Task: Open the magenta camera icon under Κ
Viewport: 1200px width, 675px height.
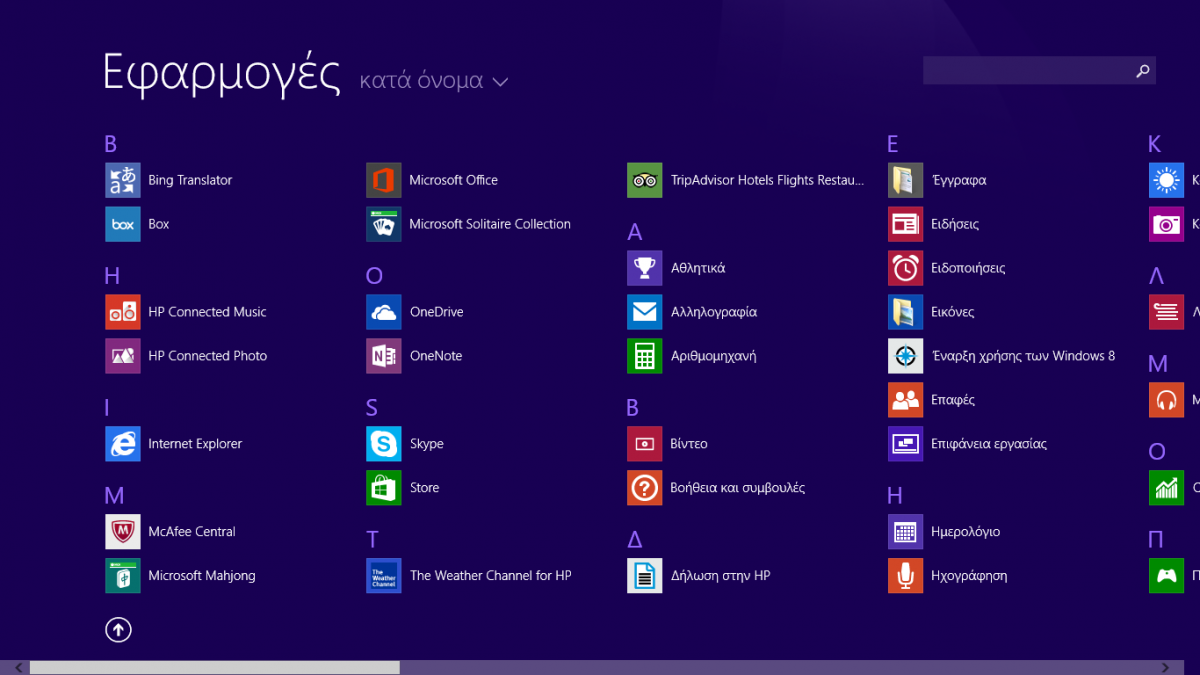Action: coord(1166,224)
